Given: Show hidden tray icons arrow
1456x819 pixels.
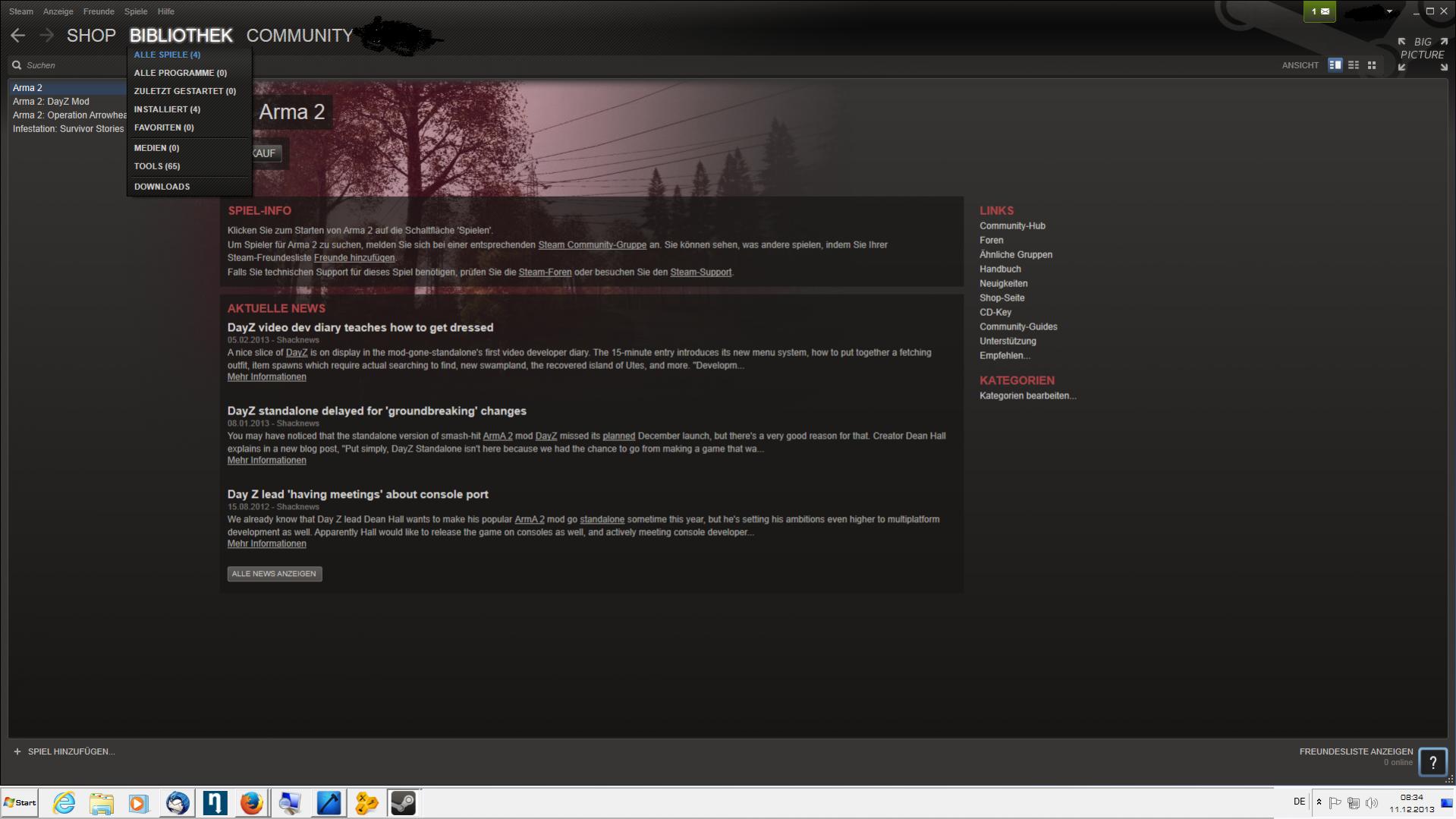Looking at the screenshot, I should pos(1319,802).
